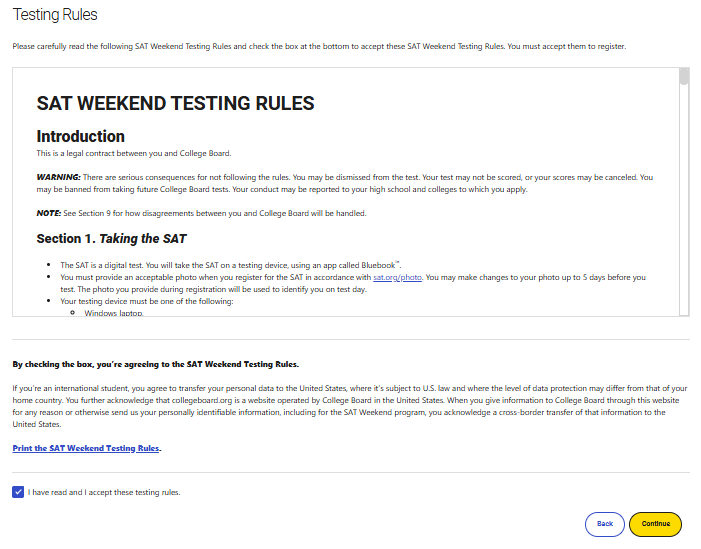Click the 'SAT WEEKEND TESTING RULES' heading
Image resolution: width=701 pixels, height=549 pixels.
point(175,103)
